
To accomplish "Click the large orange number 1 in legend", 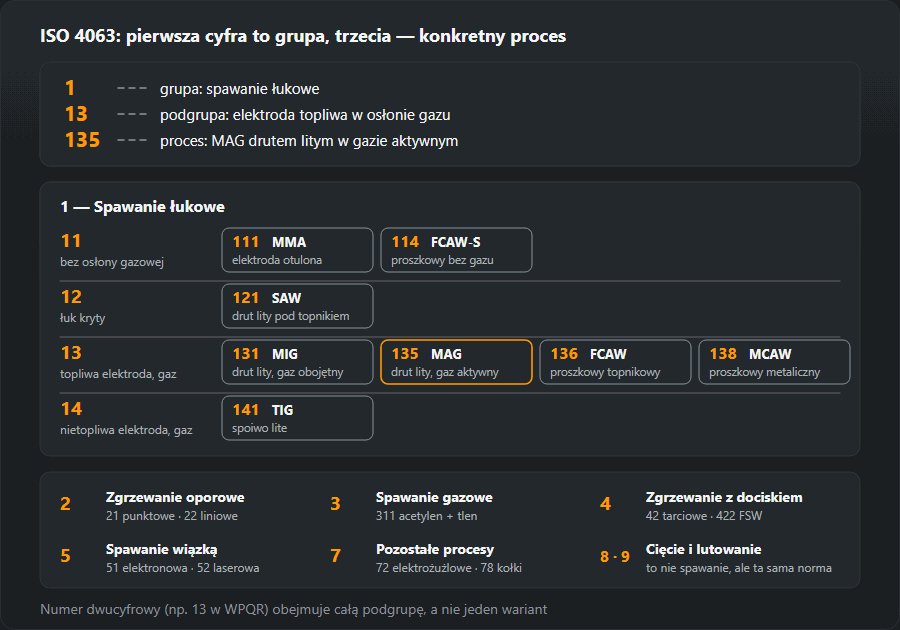I will coord(70,88).
